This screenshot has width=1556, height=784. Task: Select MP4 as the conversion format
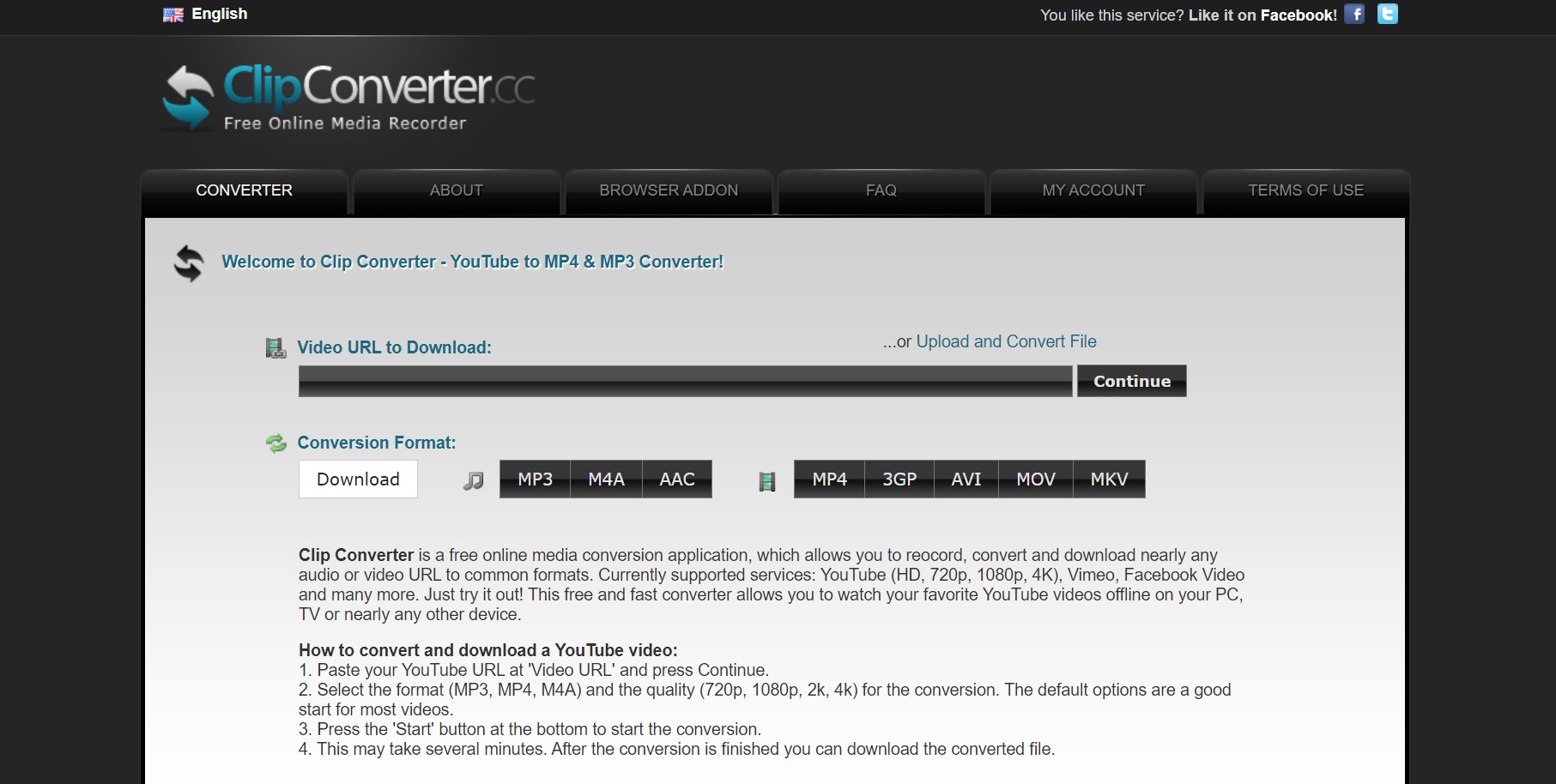tap(827, 479)
